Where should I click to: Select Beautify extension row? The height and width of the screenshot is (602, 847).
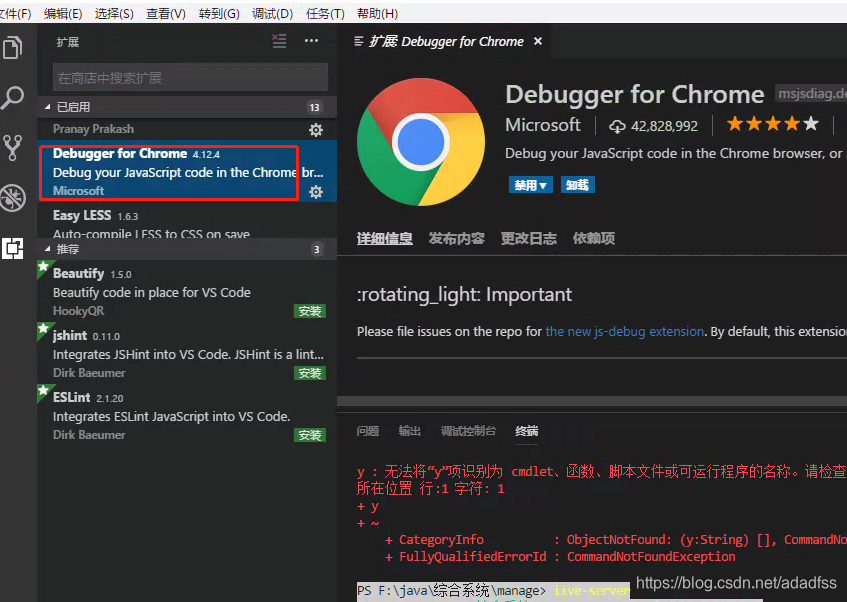click(187, 292)
